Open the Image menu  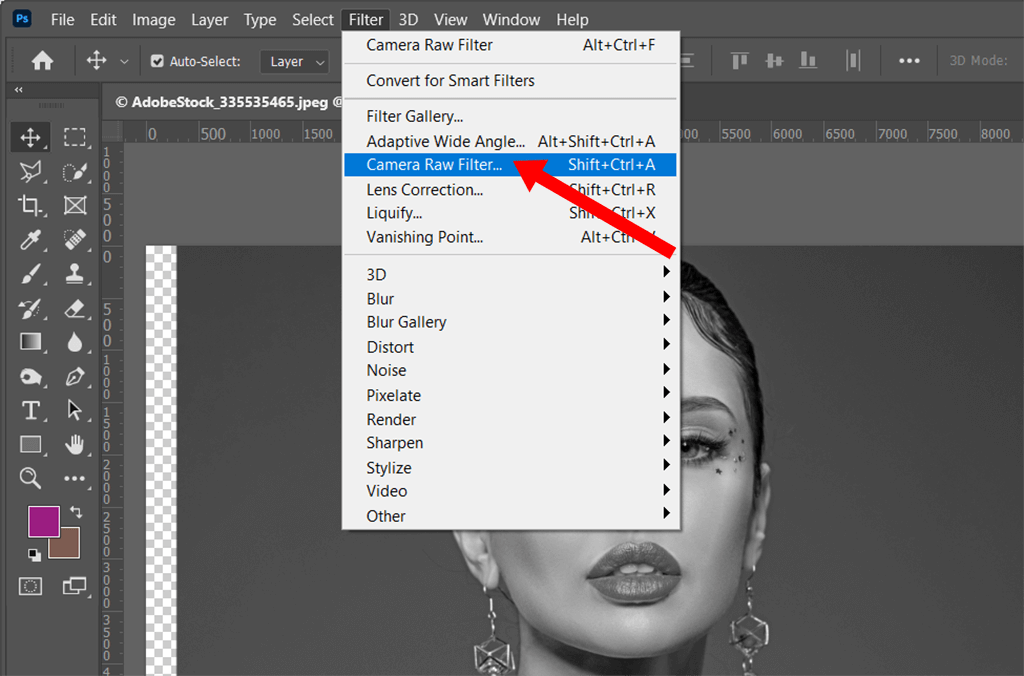click(x=153, y=20)
